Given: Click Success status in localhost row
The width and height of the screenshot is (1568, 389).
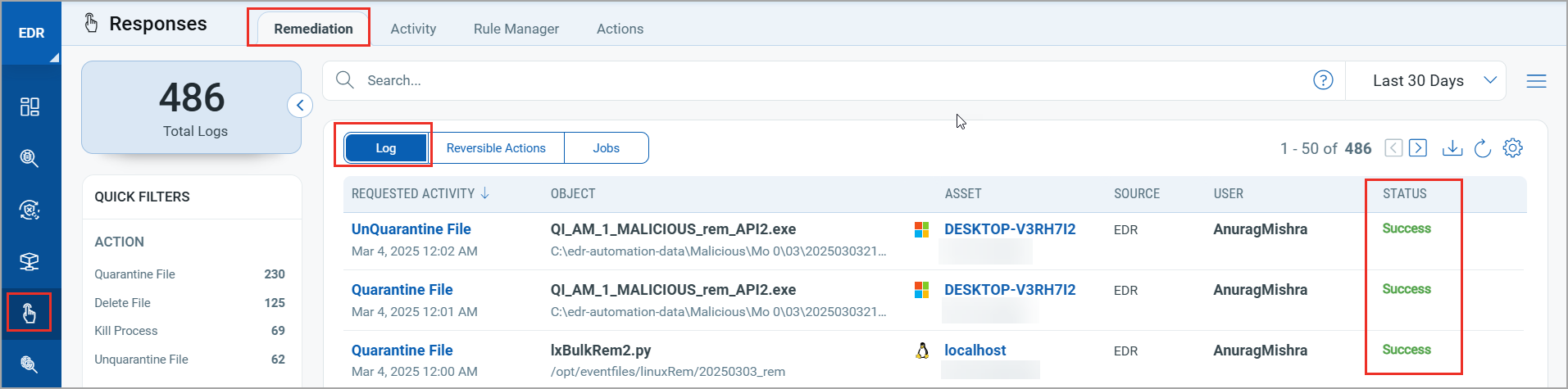Looking at the screenshot, I should (x=1407, y=350).
